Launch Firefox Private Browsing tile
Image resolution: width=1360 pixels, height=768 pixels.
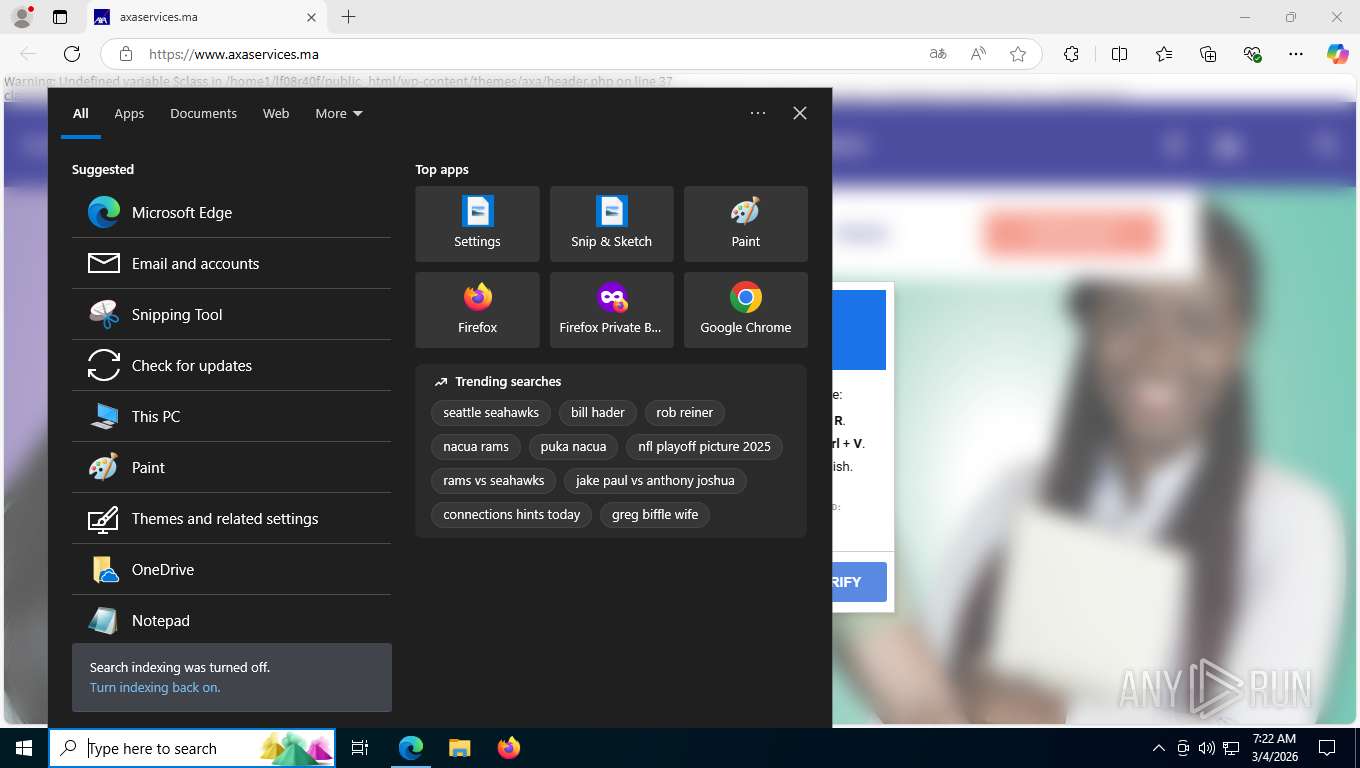611,310
